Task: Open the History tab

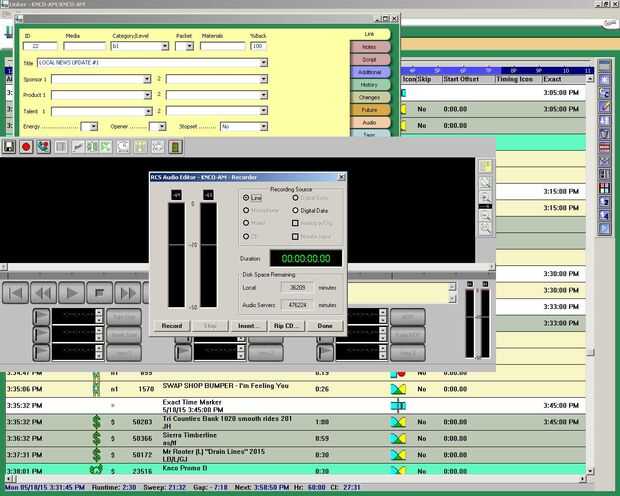Action: 370,85
